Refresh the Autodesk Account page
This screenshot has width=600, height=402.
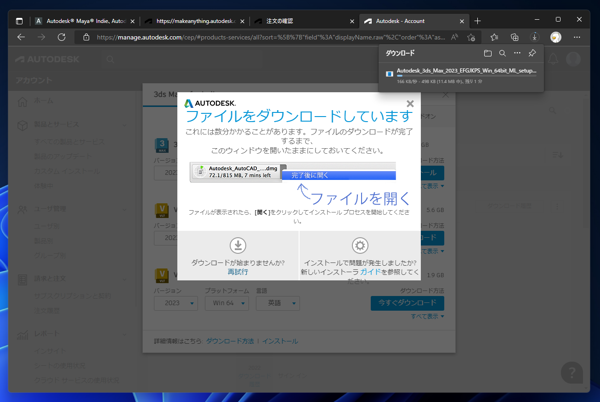pos(62,37)
